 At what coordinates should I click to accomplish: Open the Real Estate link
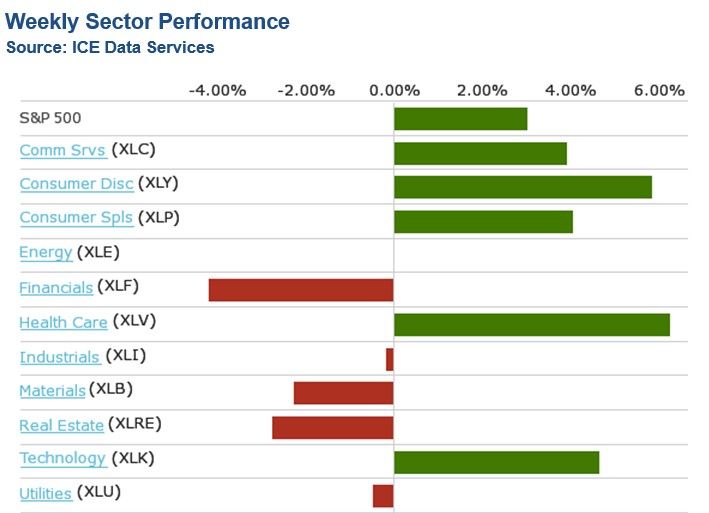[x=61, y=426]
